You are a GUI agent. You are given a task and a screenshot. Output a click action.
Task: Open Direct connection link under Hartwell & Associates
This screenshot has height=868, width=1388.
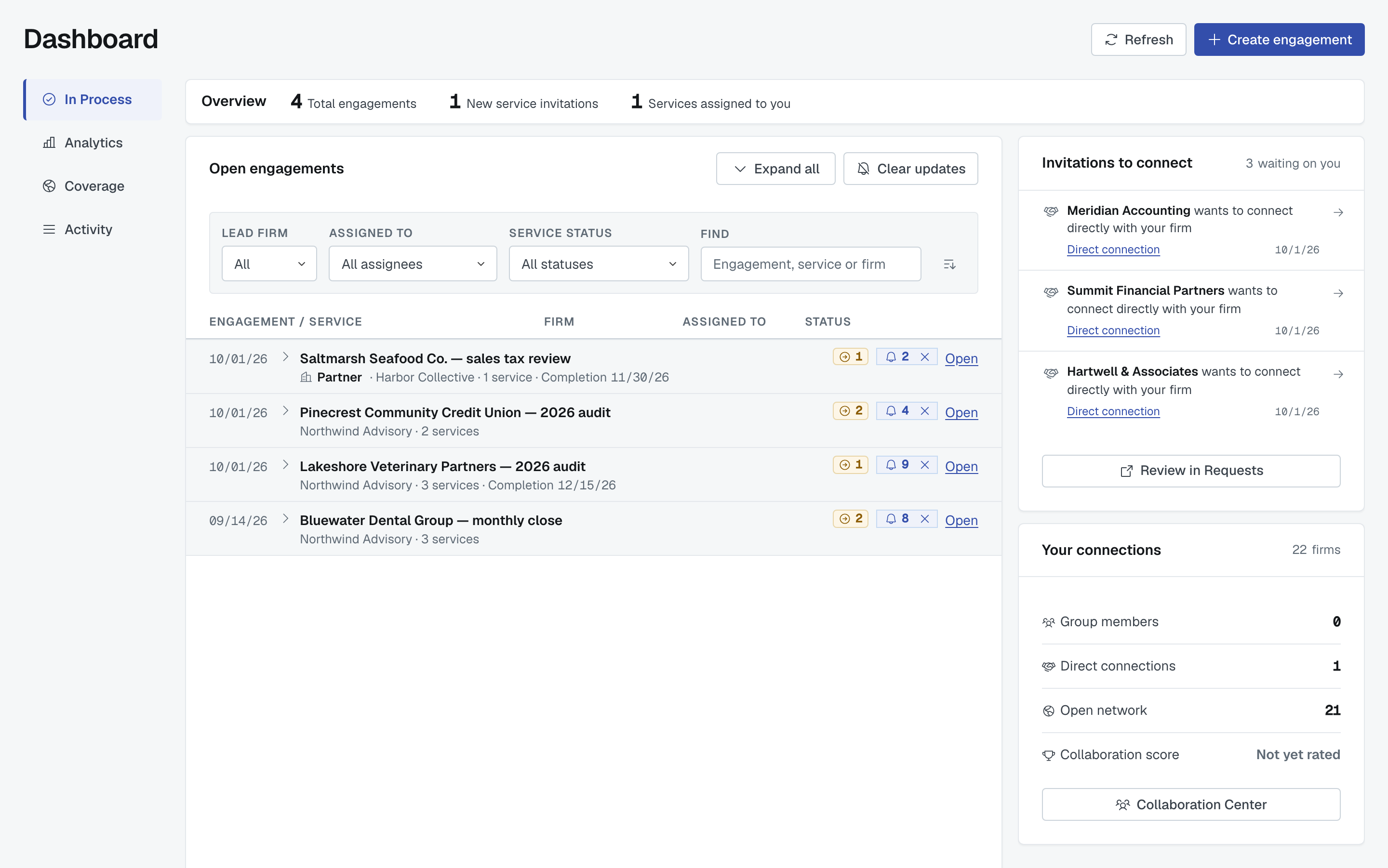pos(1113,412)
